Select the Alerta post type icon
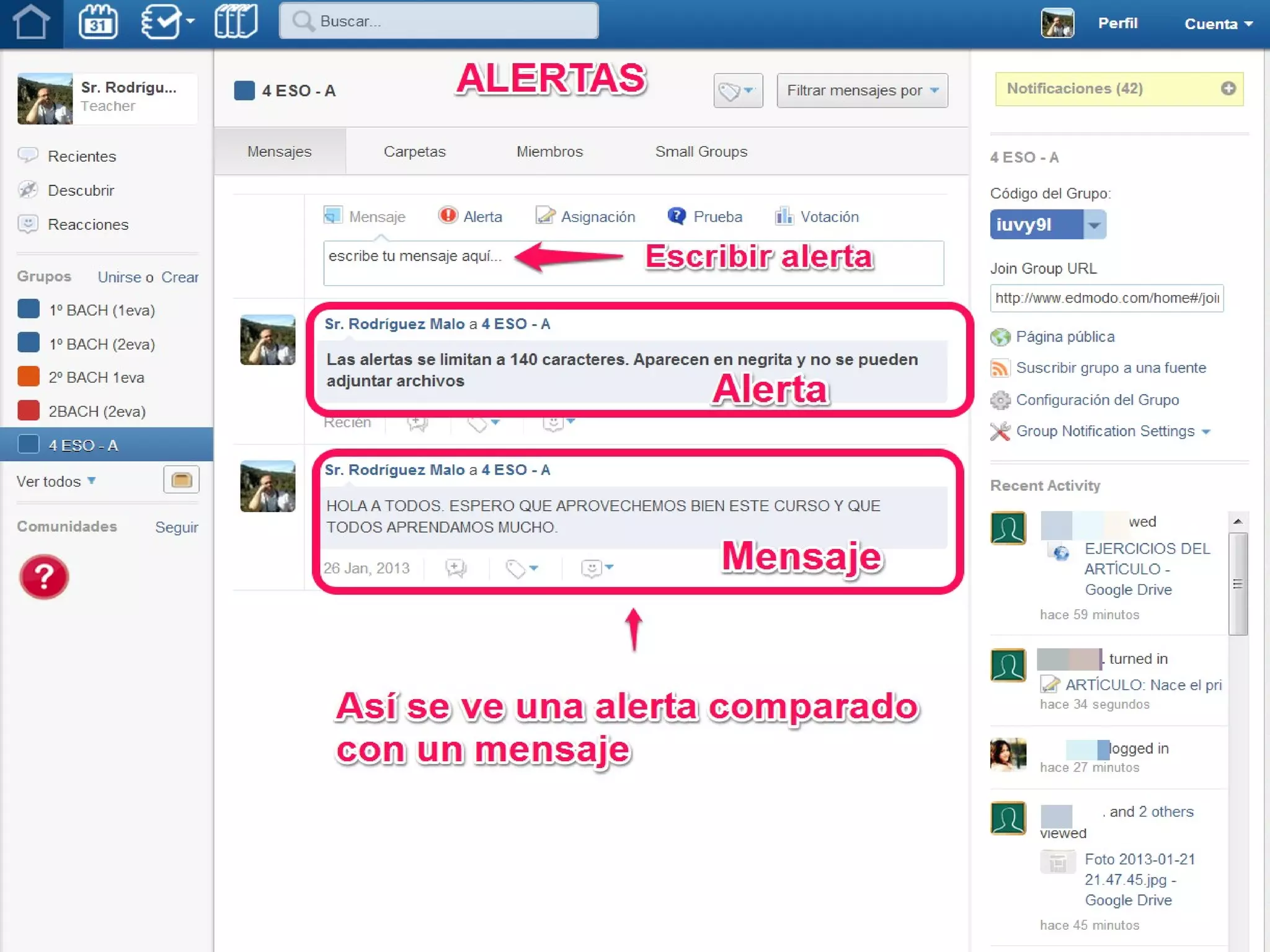Screen dimensions: 1270x952 (x=448, y=215)
